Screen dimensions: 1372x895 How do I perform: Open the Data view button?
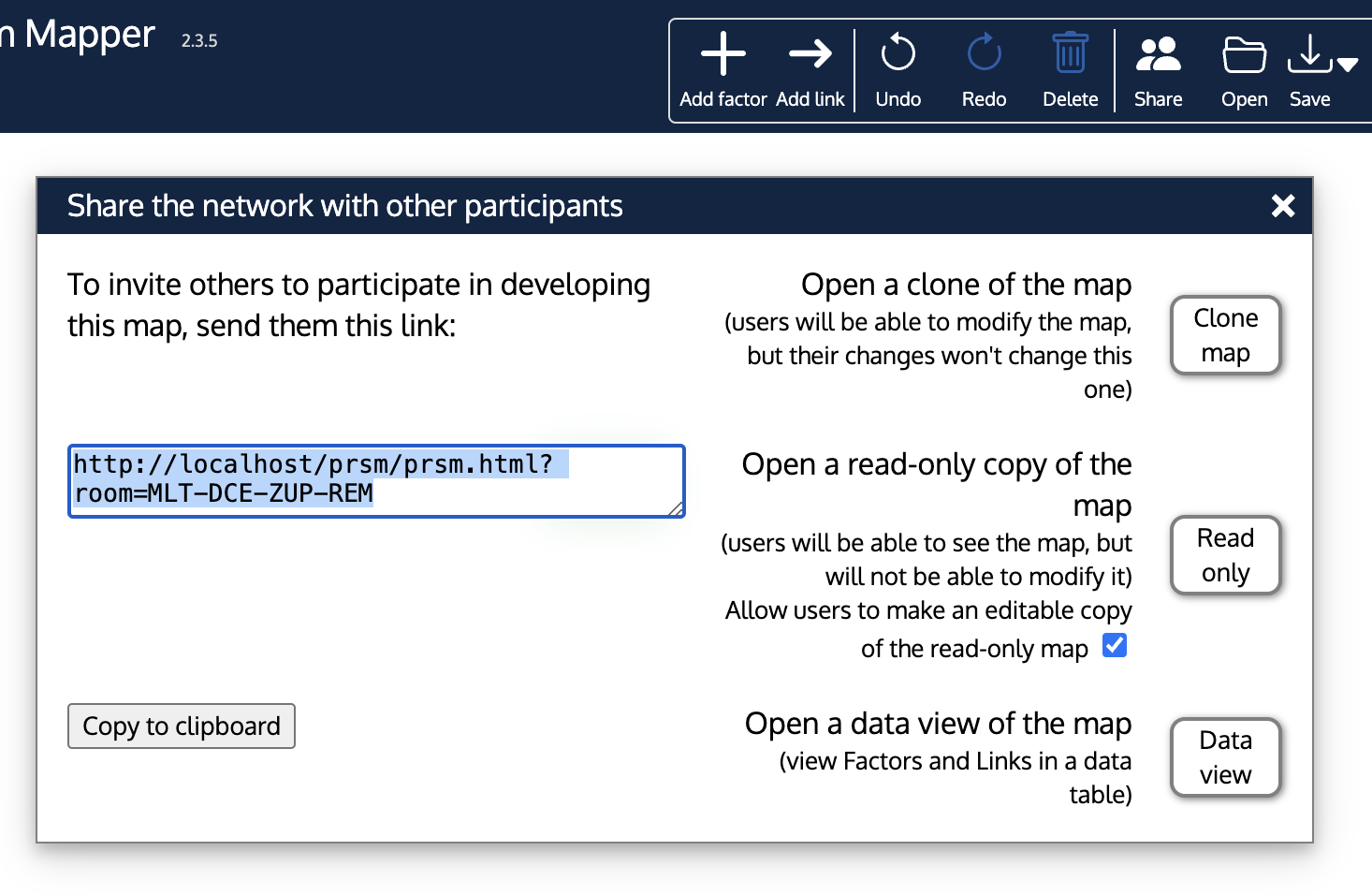click(1225, 757)
